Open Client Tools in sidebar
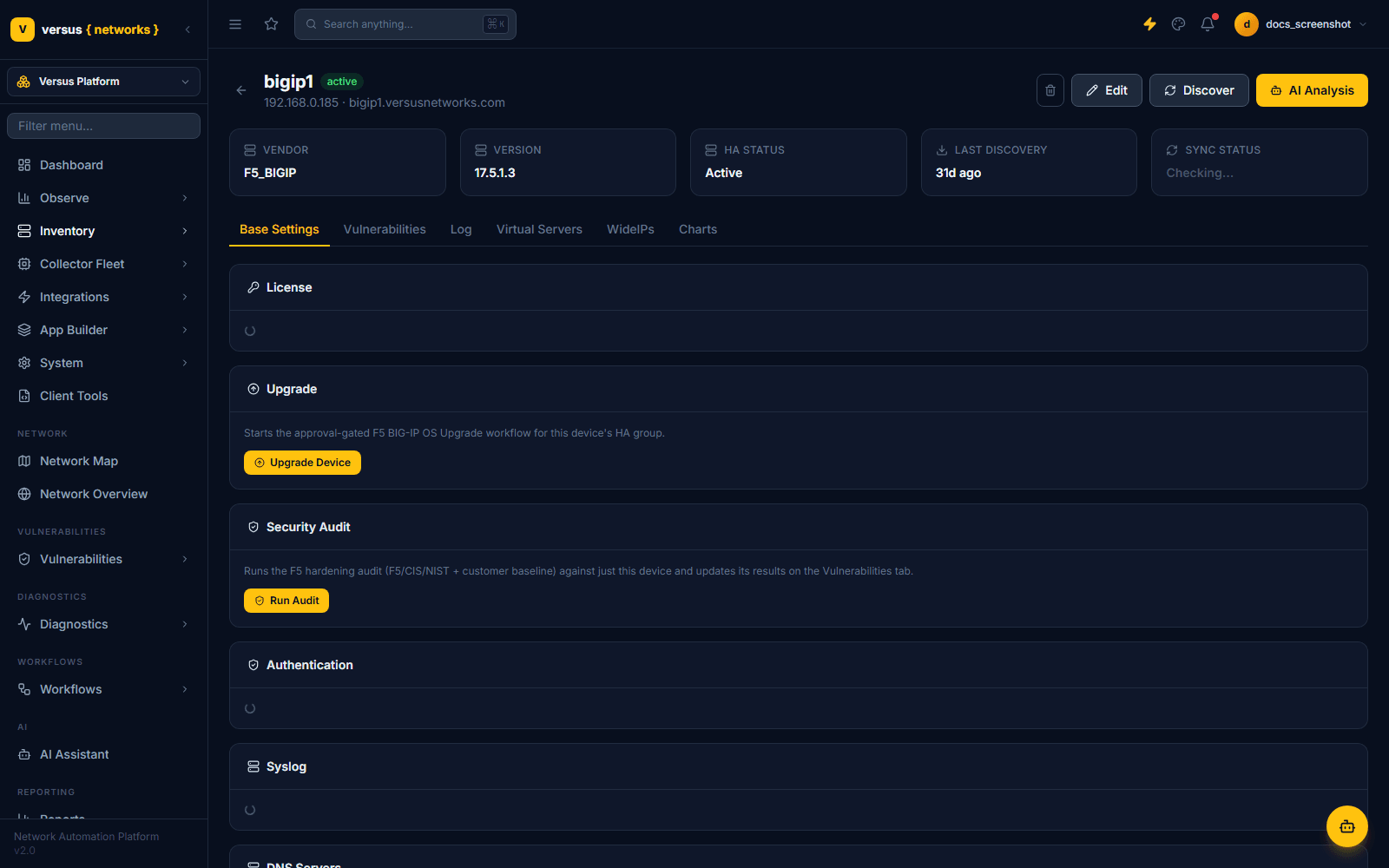1389x868 pixels. (104, 396)
